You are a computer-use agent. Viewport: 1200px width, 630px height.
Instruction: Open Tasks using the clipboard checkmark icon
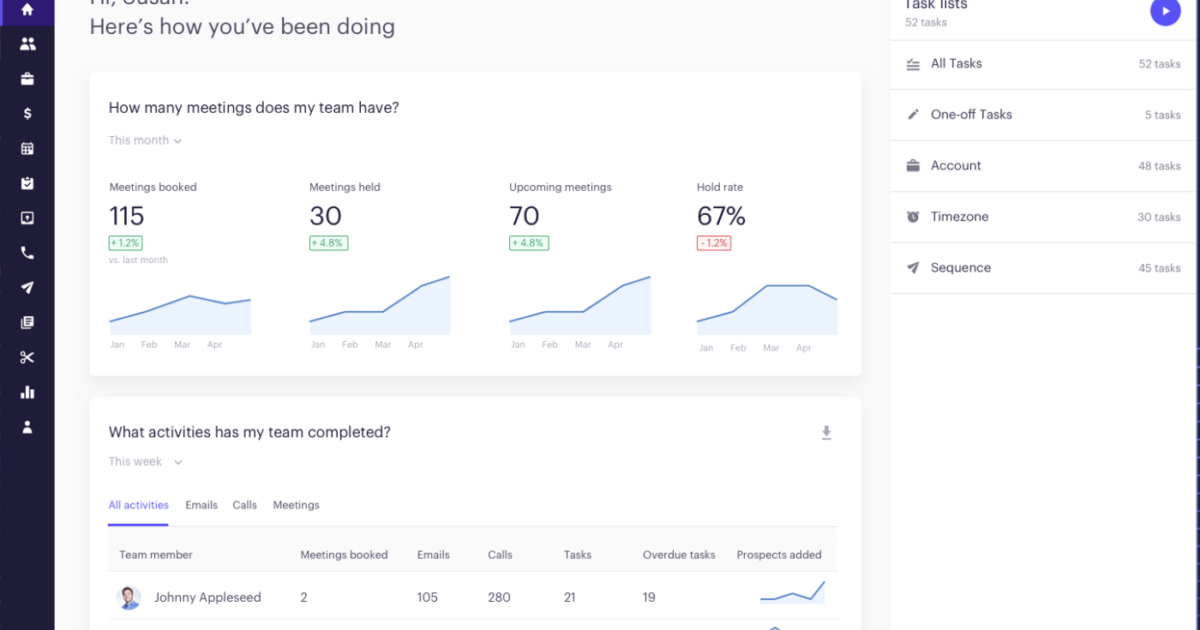click(x=26, y=183)
